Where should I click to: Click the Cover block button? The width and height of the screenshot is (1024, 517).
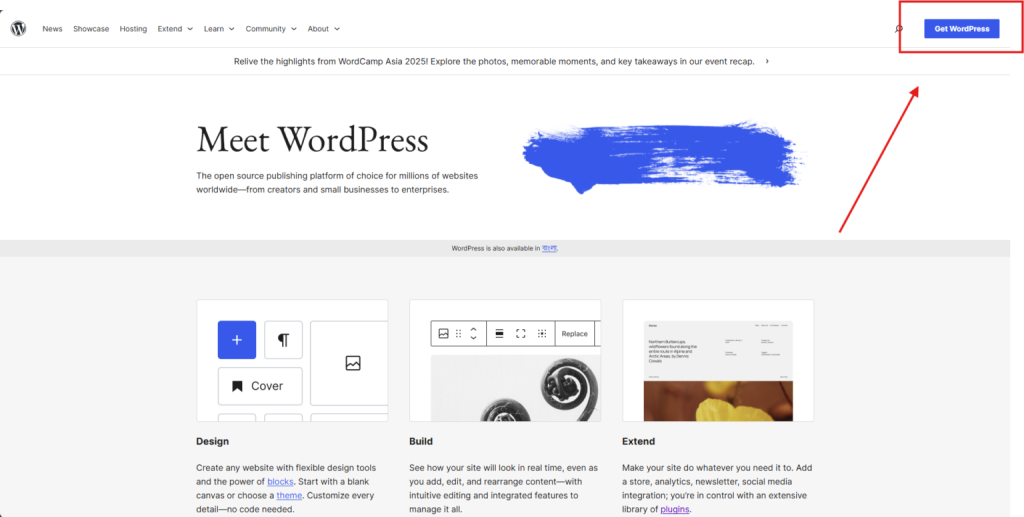(260, 386)
